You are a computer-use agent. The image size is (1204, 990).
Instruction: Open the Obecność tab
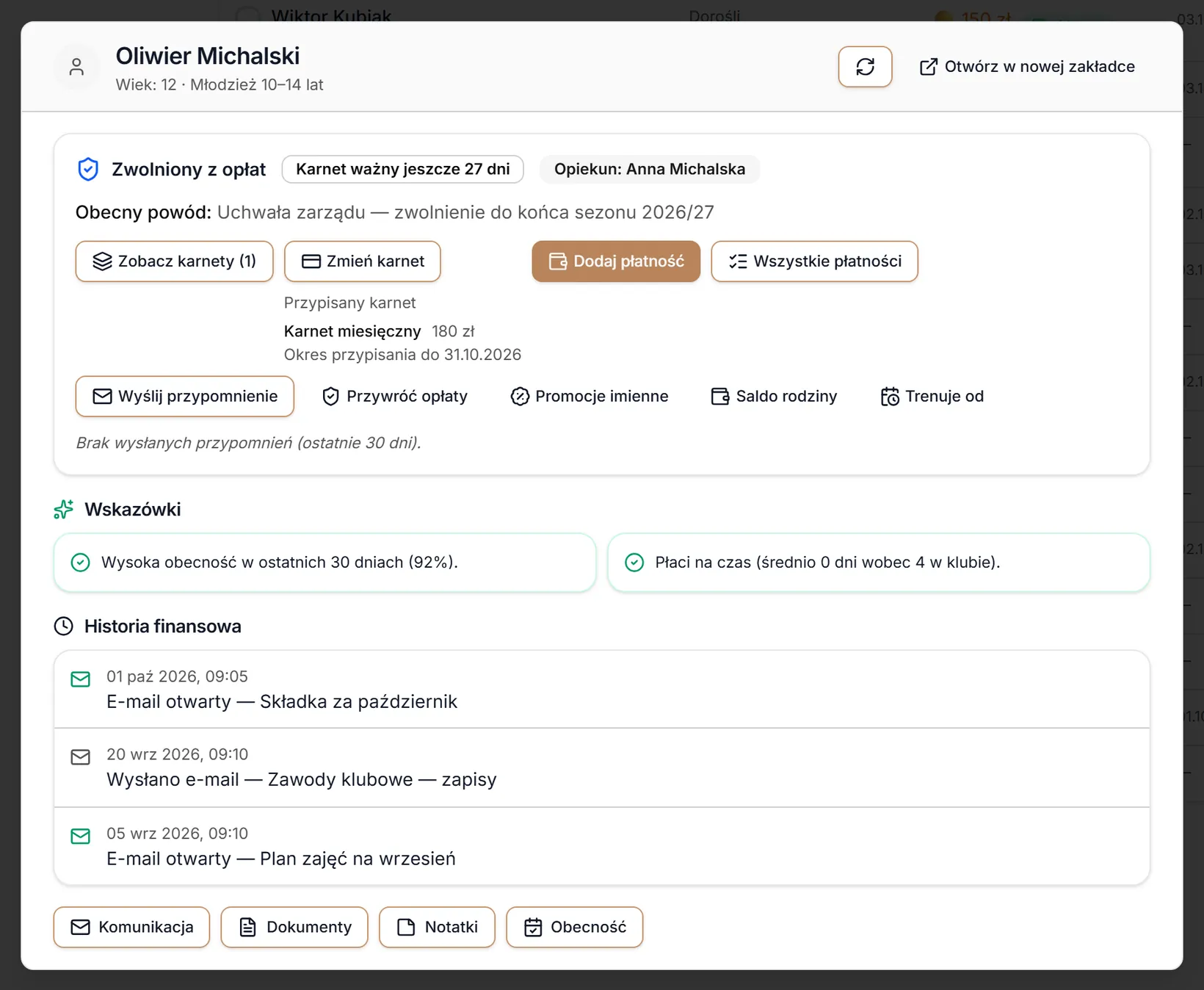tap(575, 928)
